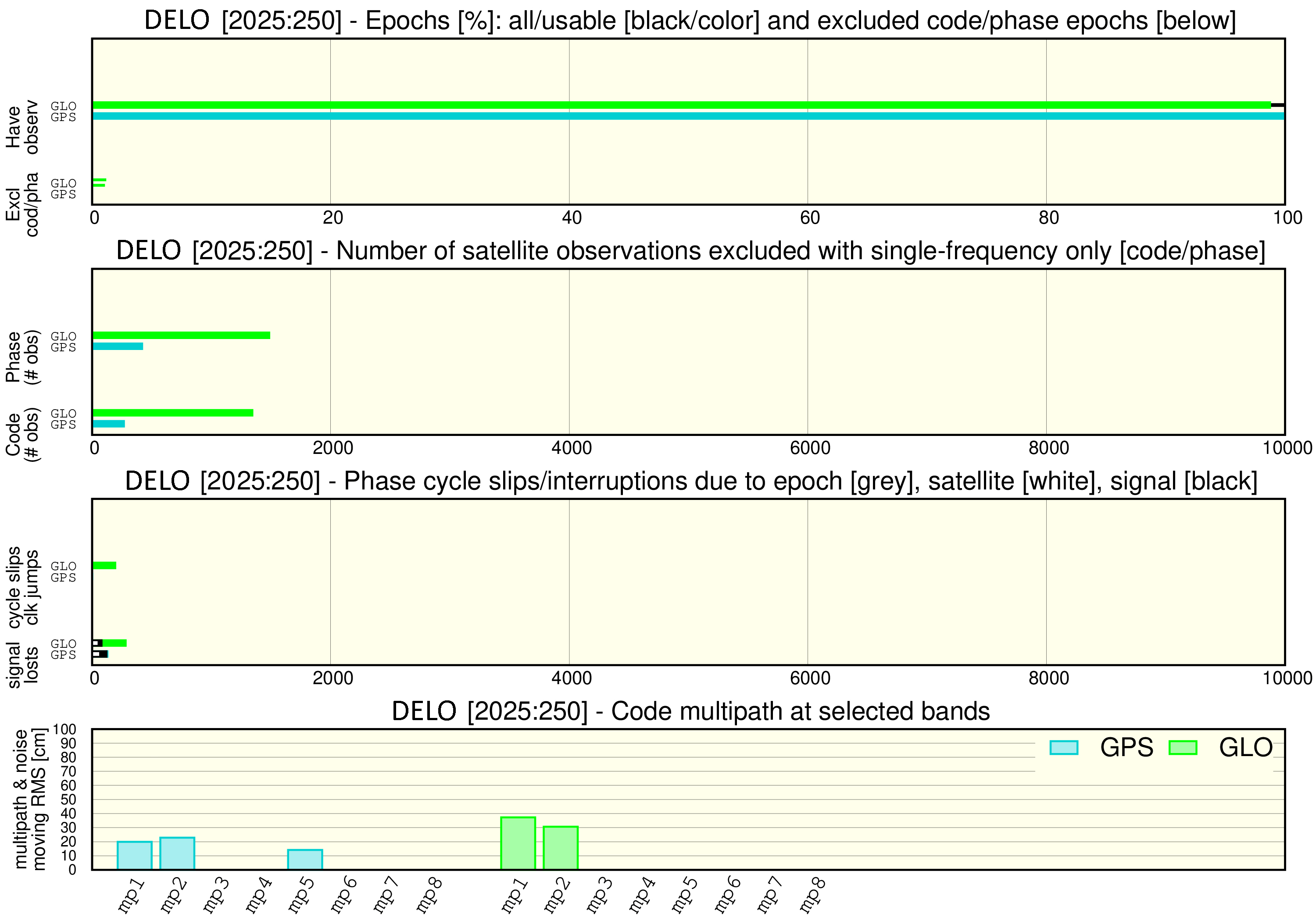Click the GPS mp2 multipath bar
Screen dimensions: 1316x921
tap(177, 853)
